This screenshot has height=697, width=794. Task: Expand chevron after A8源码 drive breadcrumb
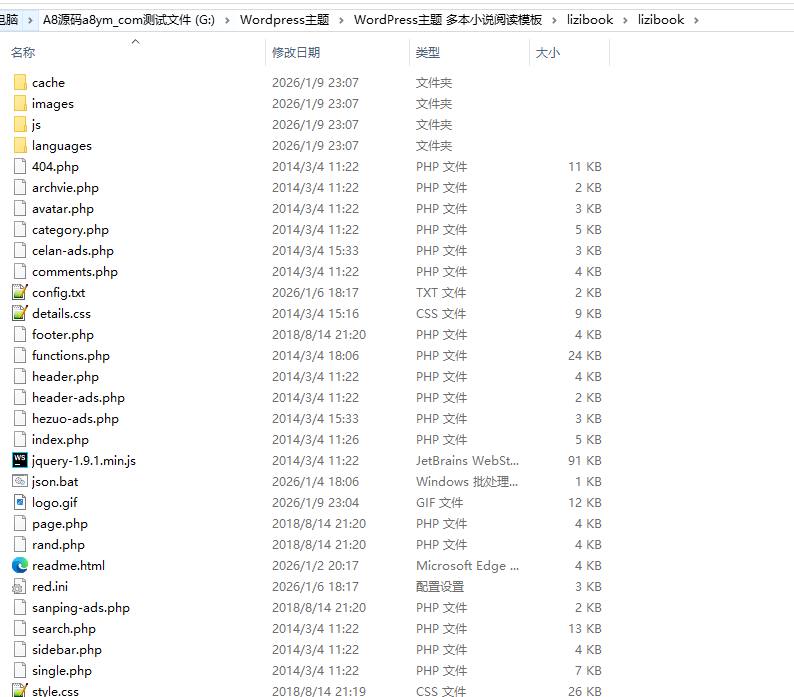pyautogui.click(x=227, y=20)
